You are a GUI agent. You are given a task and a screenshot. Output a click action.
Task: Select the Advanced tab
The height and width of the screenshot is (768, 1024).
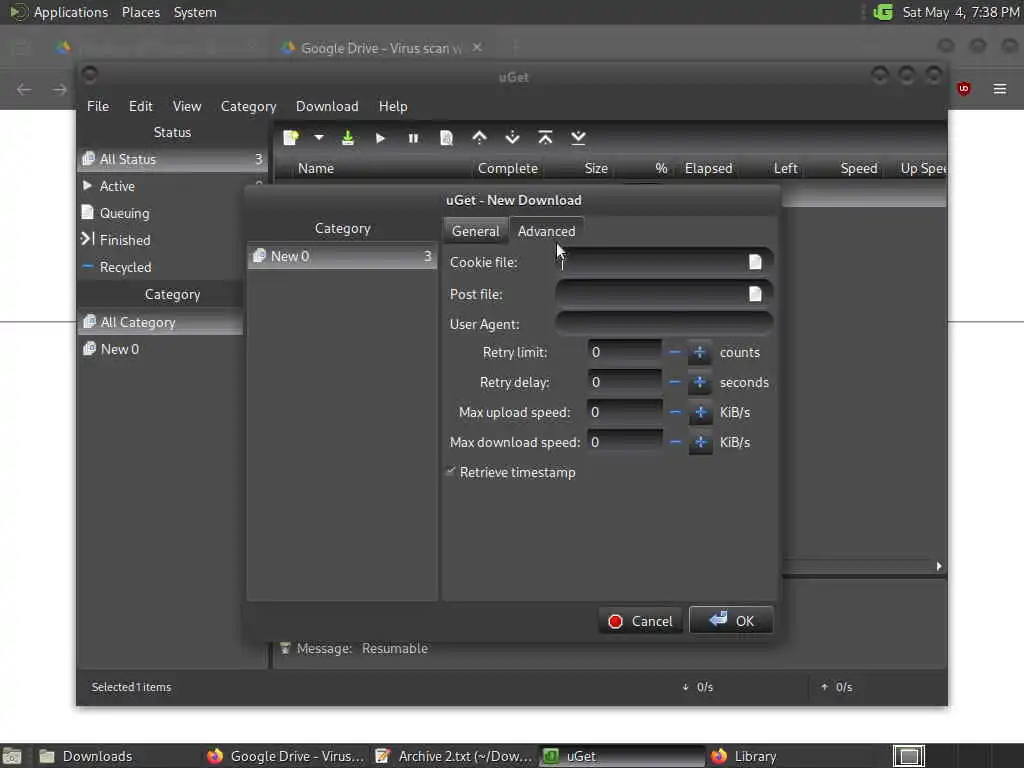click(x=547, y=231)
